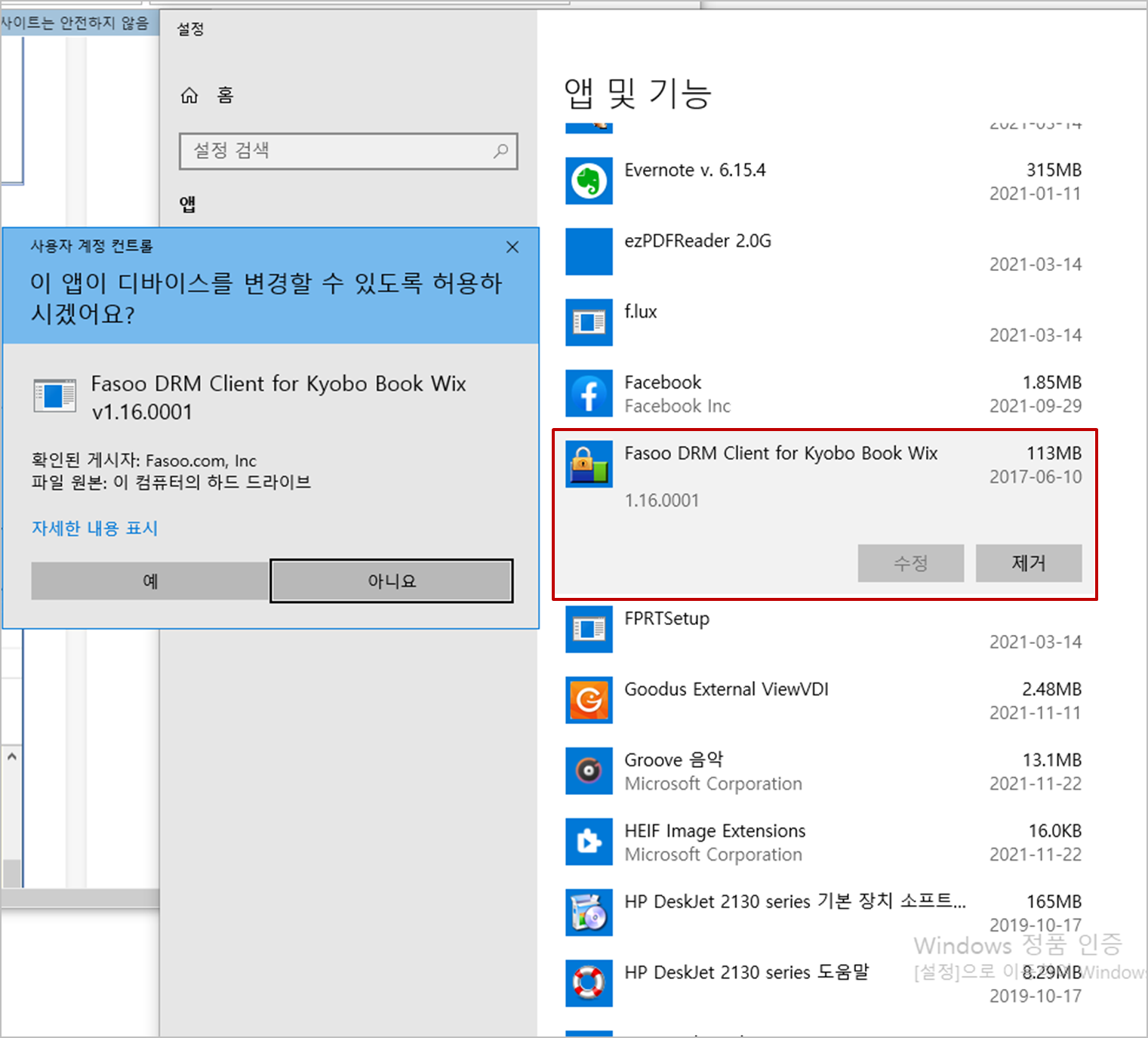This screenshot has height=1038, width=1148.
Task: Click the FPRTSetup app icon
Action: 589,629
